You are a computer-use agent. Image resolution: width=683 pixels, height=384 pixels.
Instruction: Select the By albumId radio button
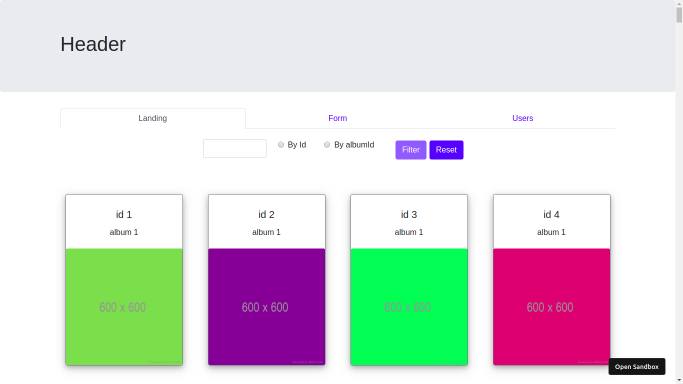327,145
